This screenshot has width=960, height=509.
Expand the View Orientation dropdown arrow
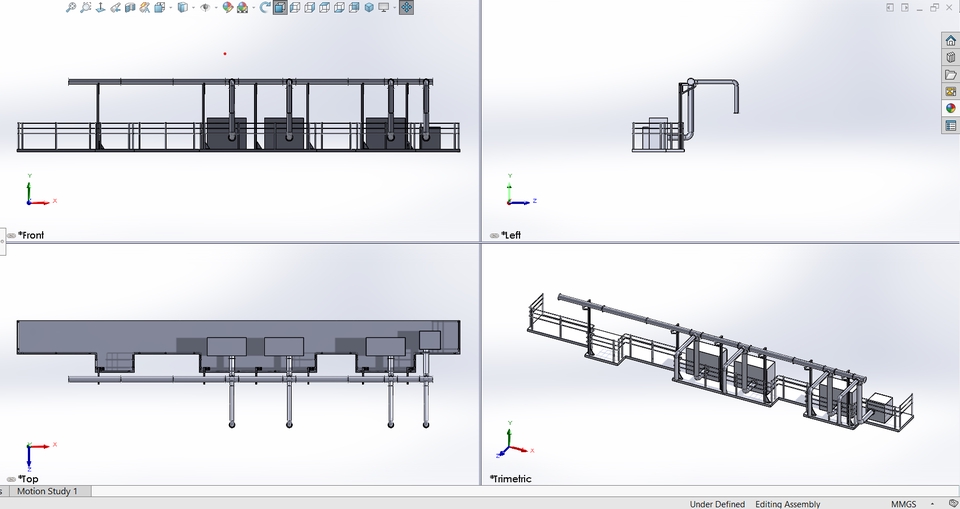point(171,7)
